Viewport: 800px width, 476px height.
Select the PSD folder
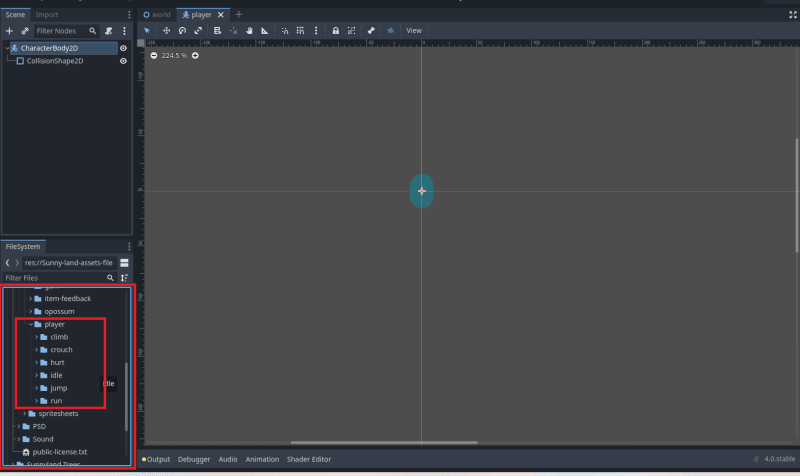tap(39, 426)
